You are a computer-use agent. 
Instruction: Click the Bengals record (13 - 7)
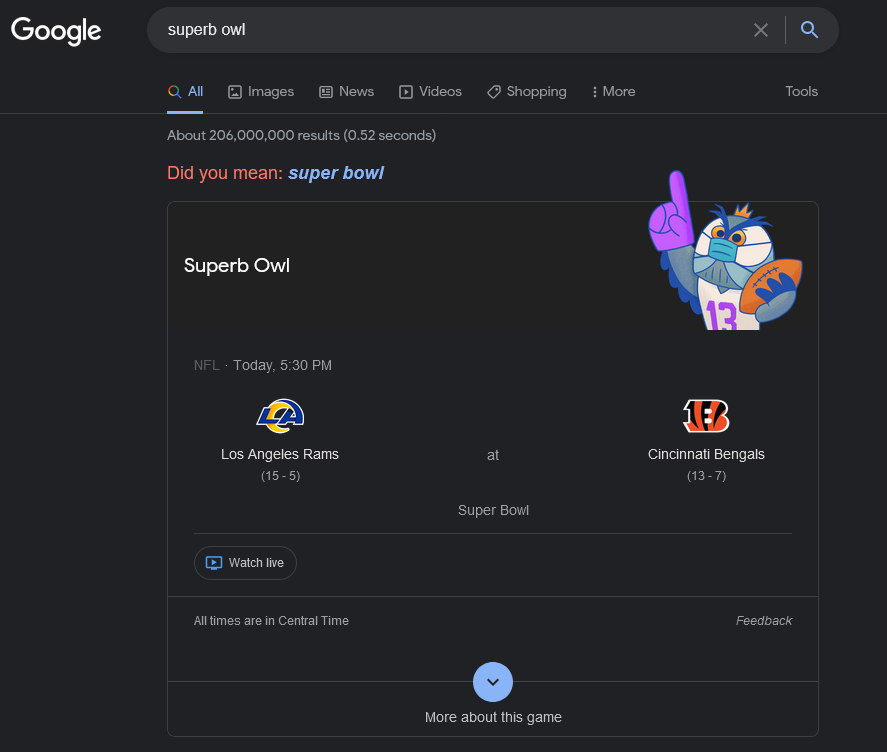click(x=706, y=476)
